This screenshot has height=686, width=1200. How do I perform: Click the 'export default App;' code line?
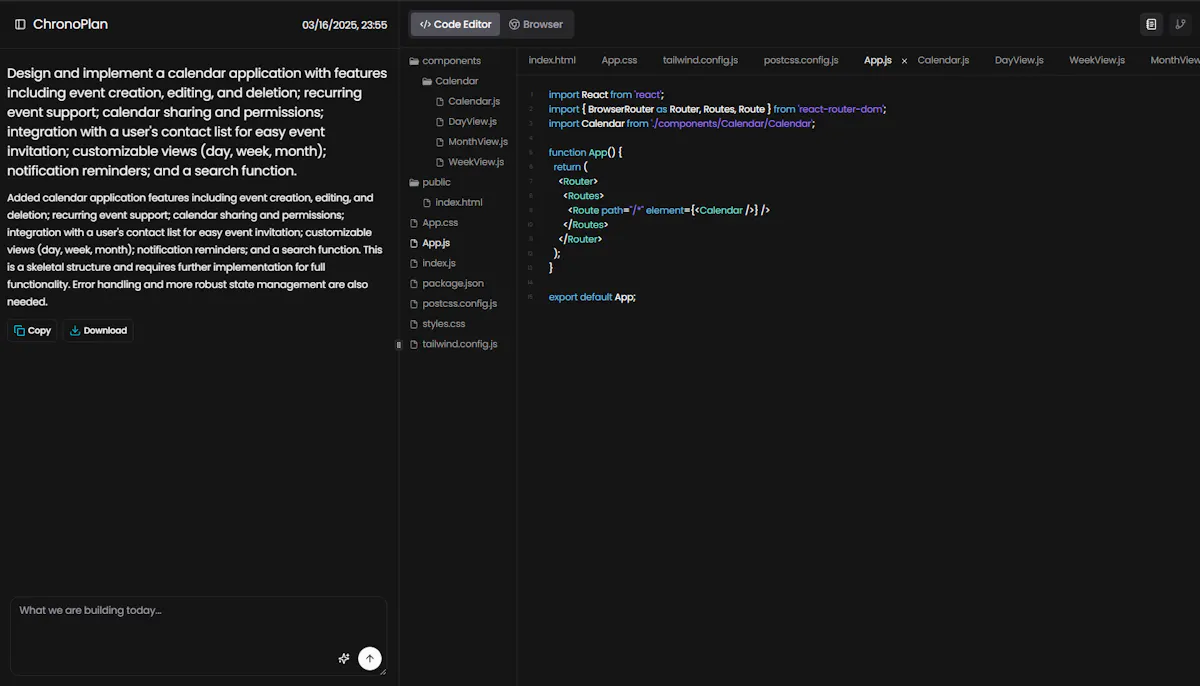[592, 297]
